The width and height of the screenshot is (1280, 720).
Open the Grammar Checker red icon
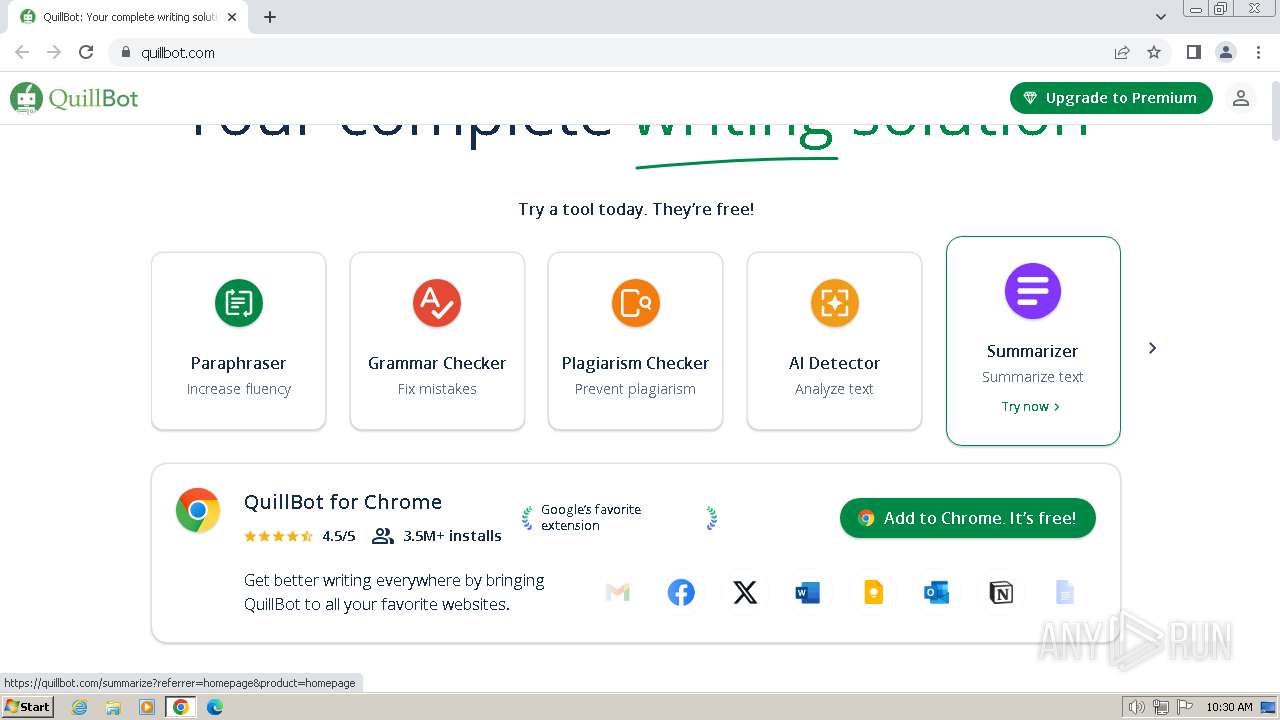coord(437,303)
